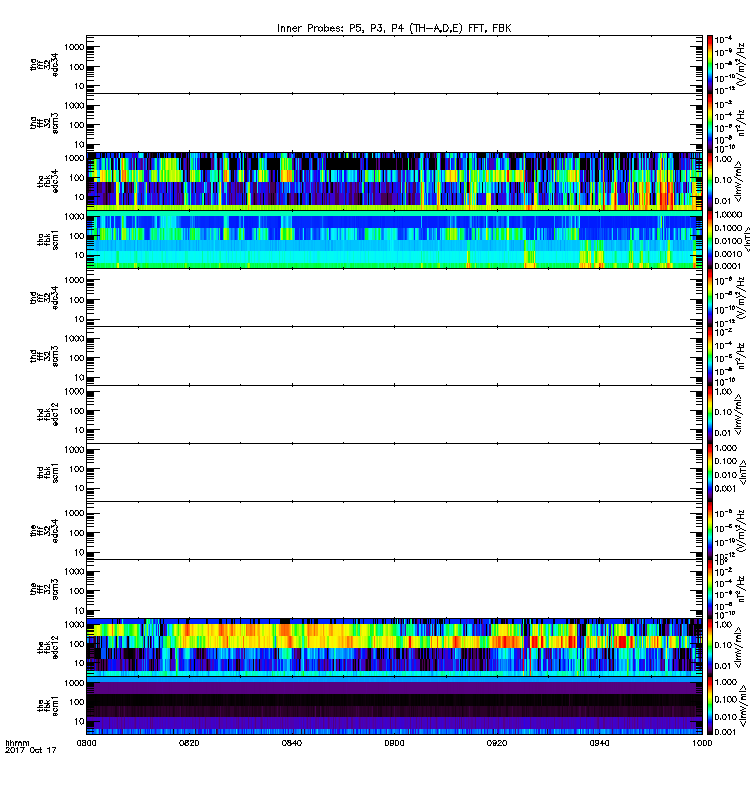Click the 'thd fbk scm1' panel label
This screenshot has height=800, width=750.
(48, 472)
